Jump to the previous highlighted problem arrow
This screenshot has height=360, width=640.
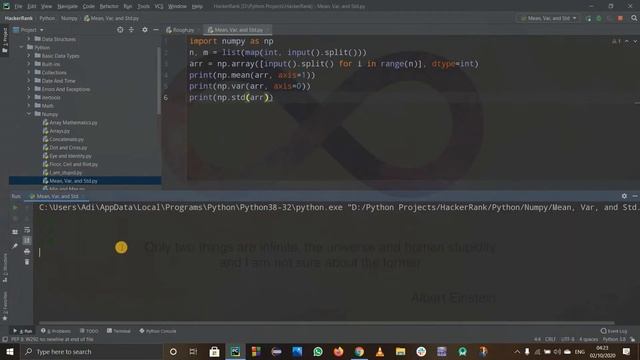(x=627, y=41)
